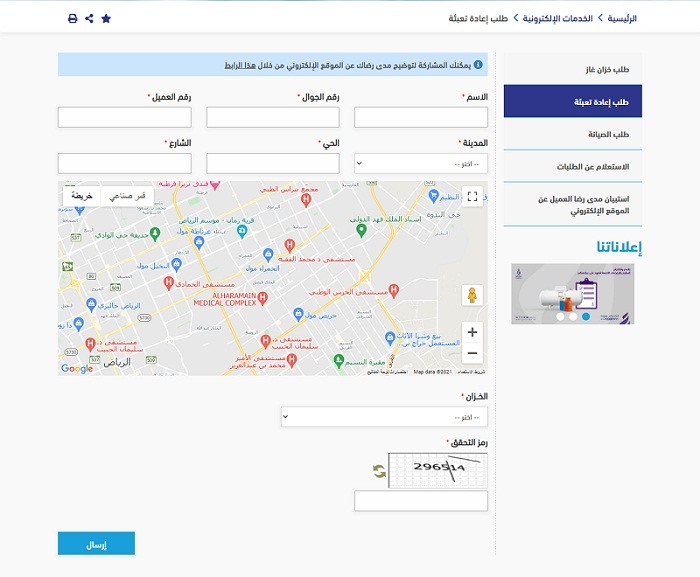Click the Al Hammadi hospital marker
Viewport: 700px width, 577px height.
[168, 283]
